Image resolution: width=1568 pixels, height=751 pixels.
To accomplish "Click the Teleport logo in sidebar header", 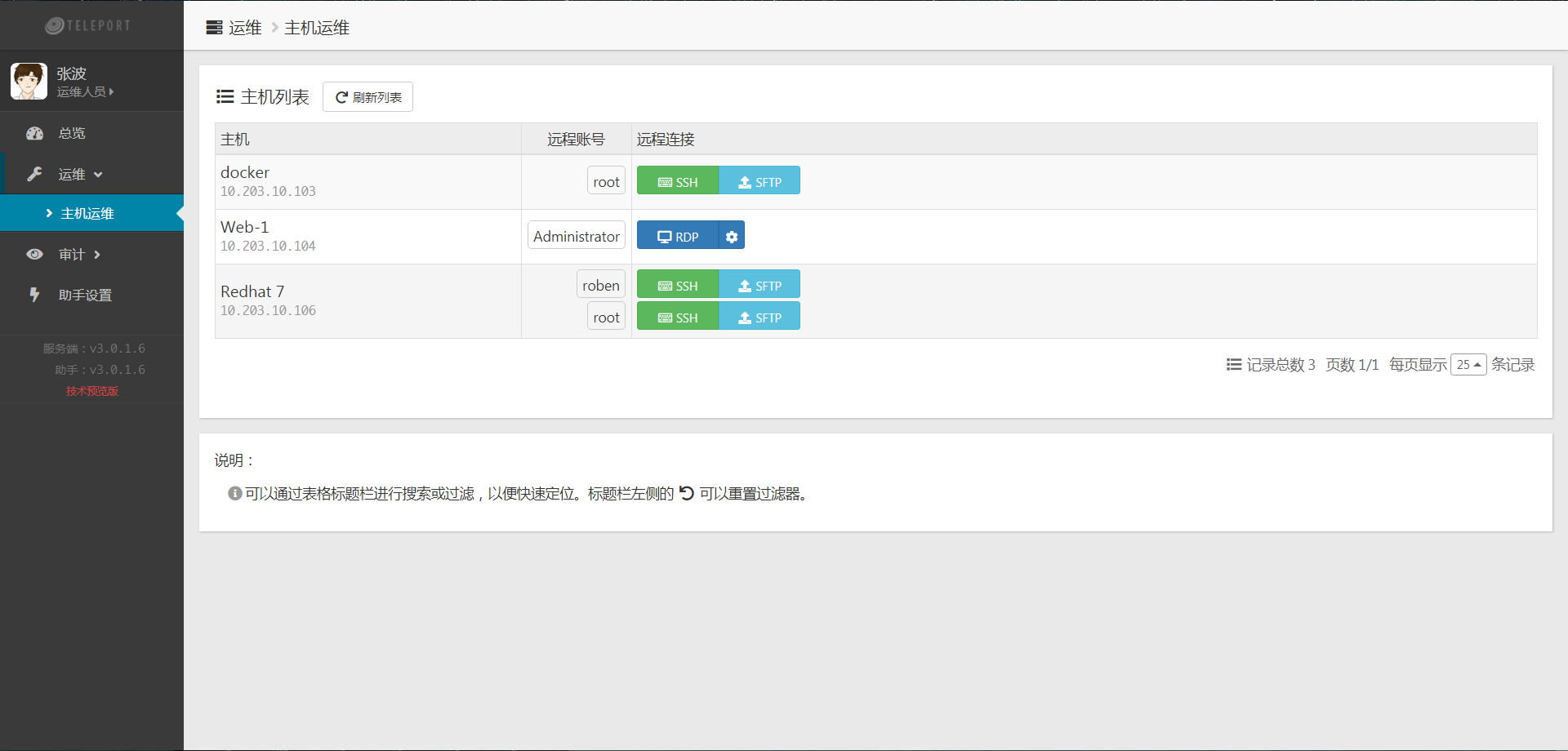I will pos(88,25).
